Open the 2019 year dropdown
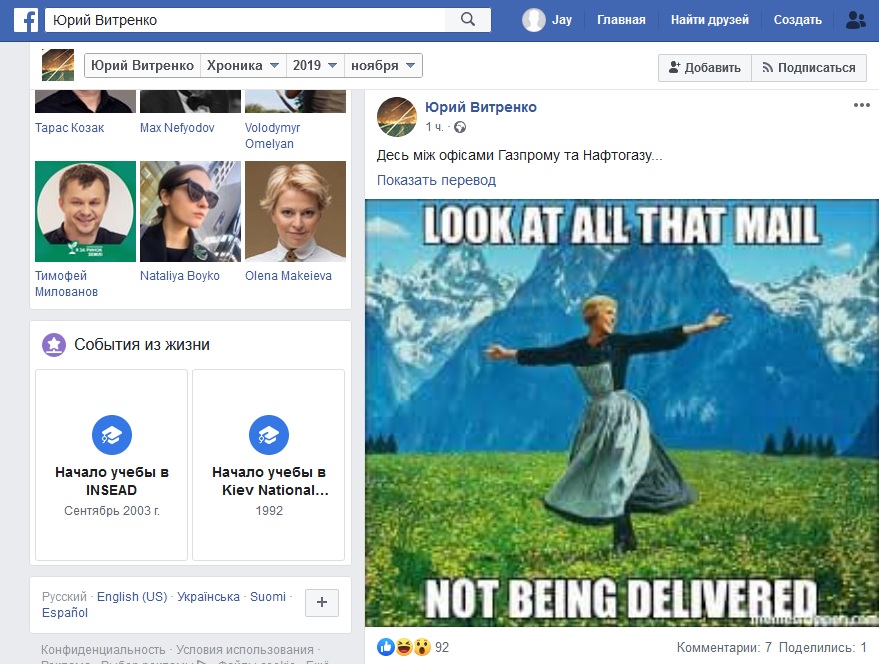 click(314, 66)
